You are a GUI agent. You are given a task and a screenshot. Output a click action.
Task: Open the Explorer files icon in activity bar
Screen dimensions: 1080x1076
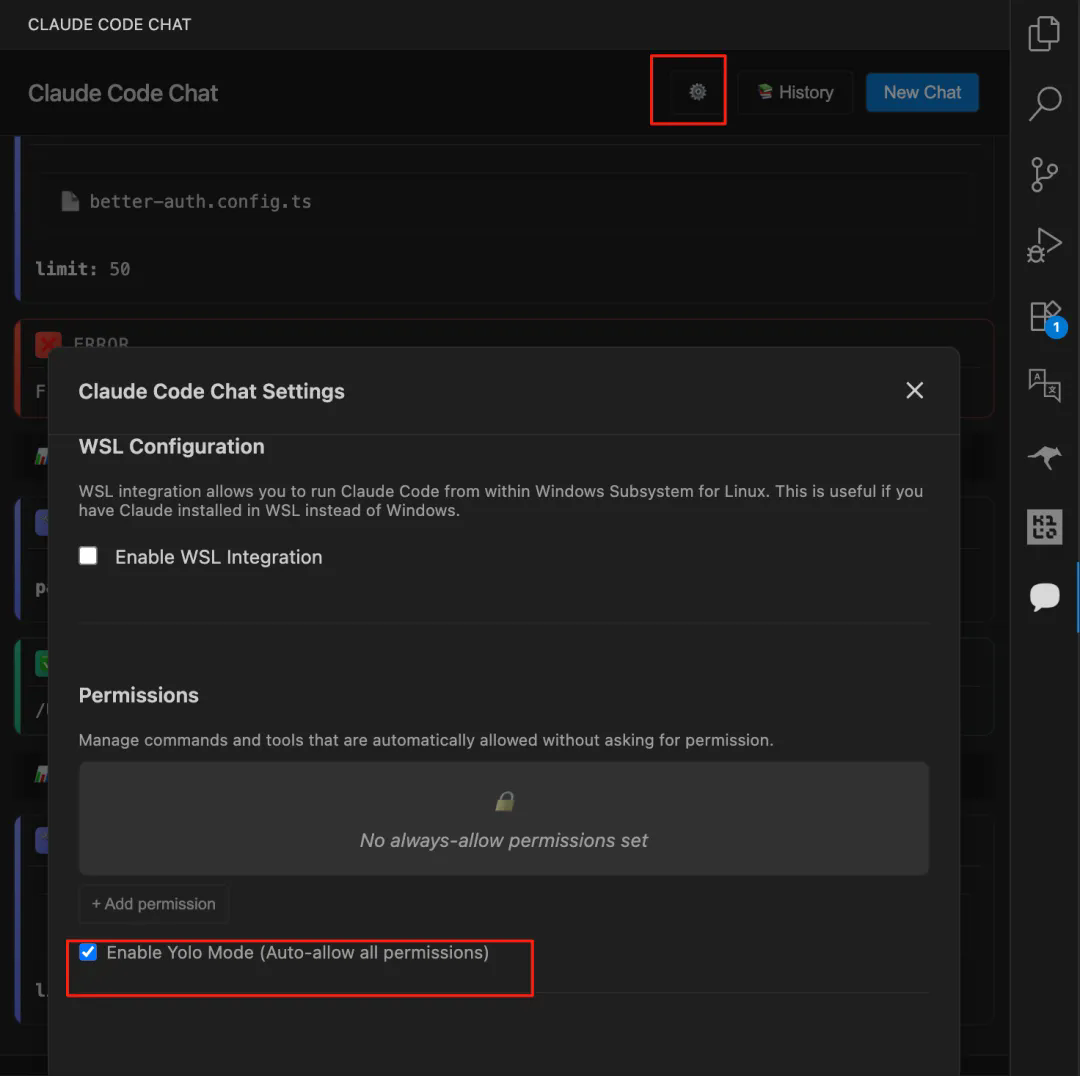(1044, 33)
